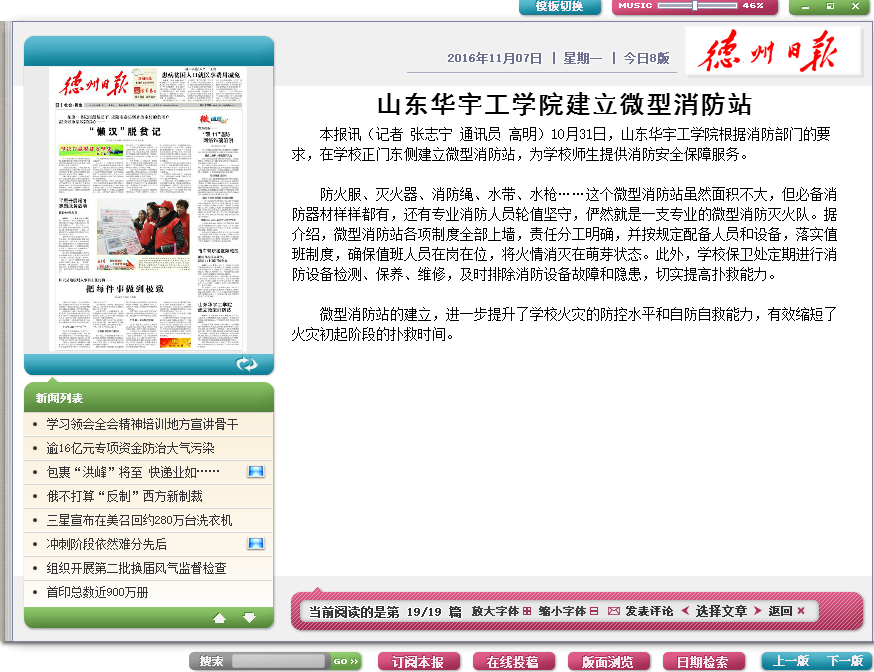Go to next article using right arrow

pos(758,610)
